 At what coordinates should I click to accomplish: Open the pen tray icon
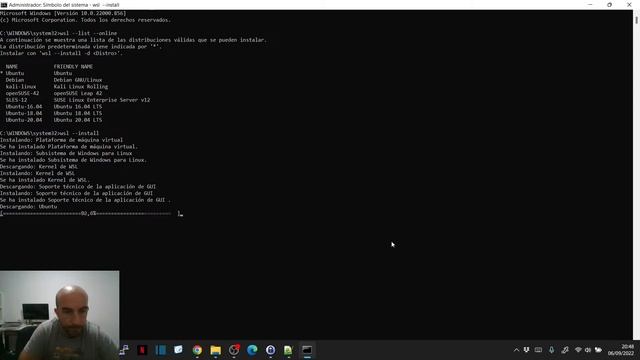pos(565,350)
